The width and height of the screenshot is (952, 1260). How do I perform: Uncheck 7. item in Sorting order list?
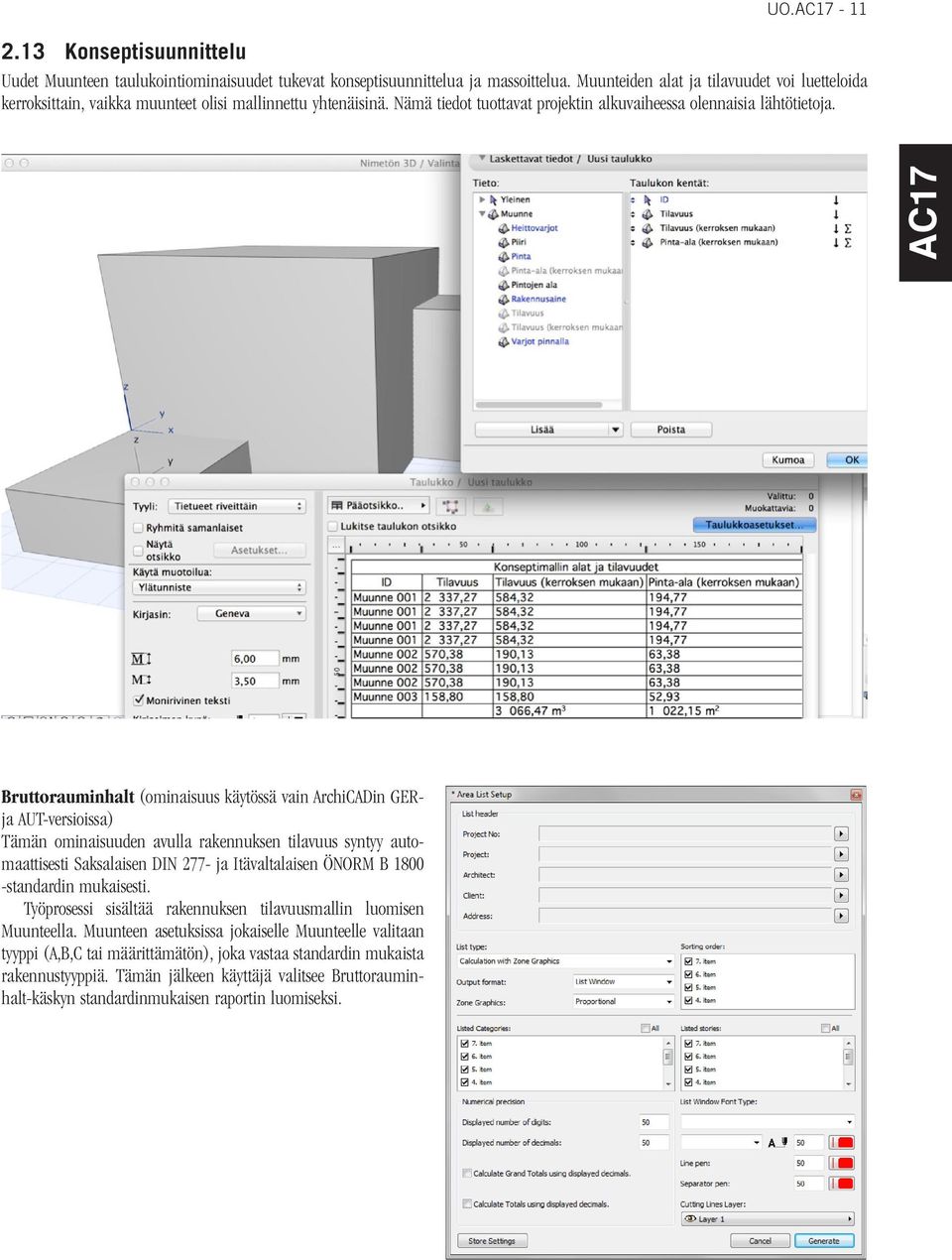(687, 961)
